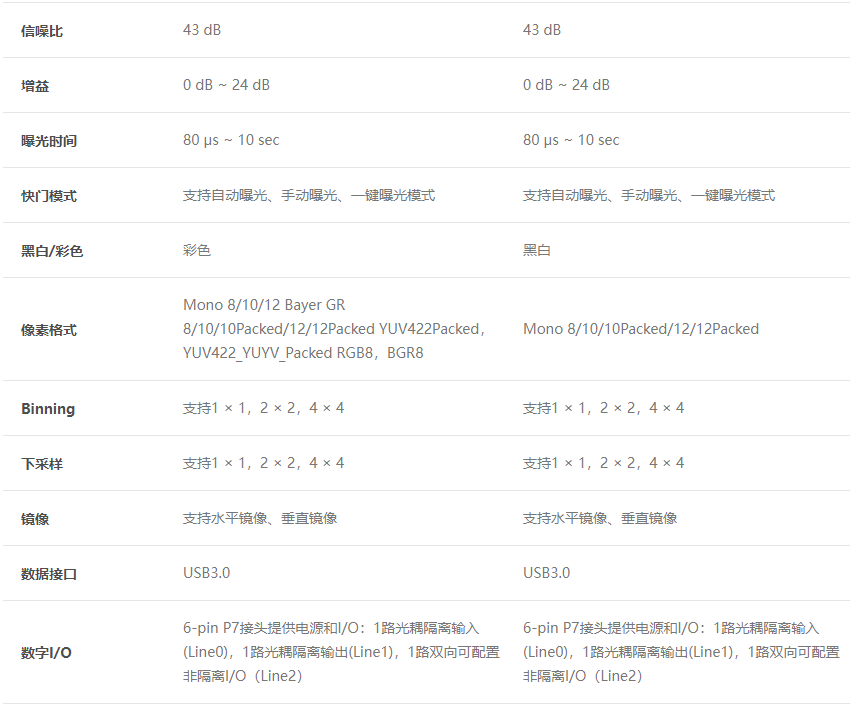Click the 镜像 row label
Viewport: 850px width, 705px height.
coord(35,519)
